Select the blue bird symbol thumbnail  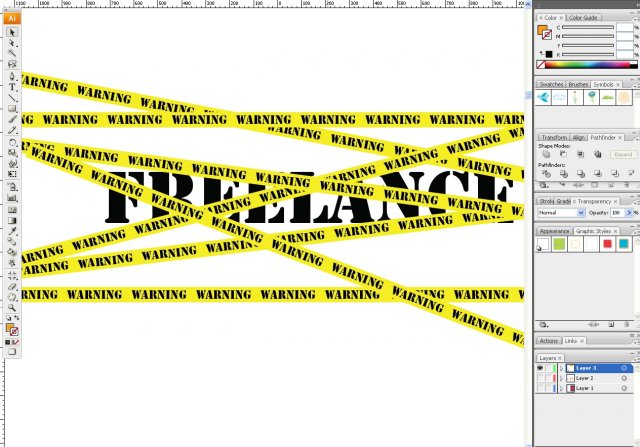(x=543, y=98)
